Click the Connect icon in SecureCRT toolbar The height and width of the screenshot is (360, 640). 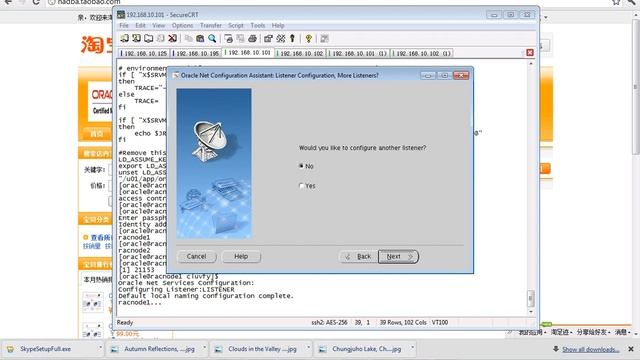(x=124, y=38)
